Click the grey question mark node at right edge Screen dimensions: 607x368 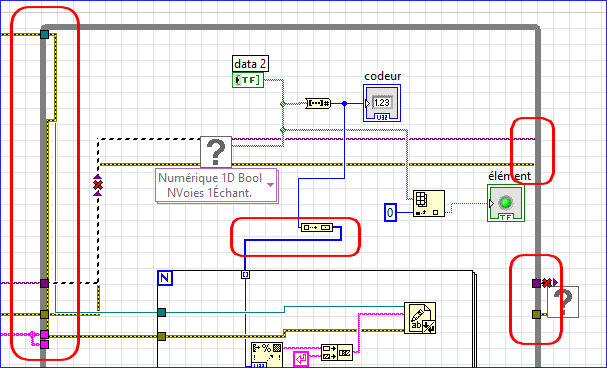point(563,302)
